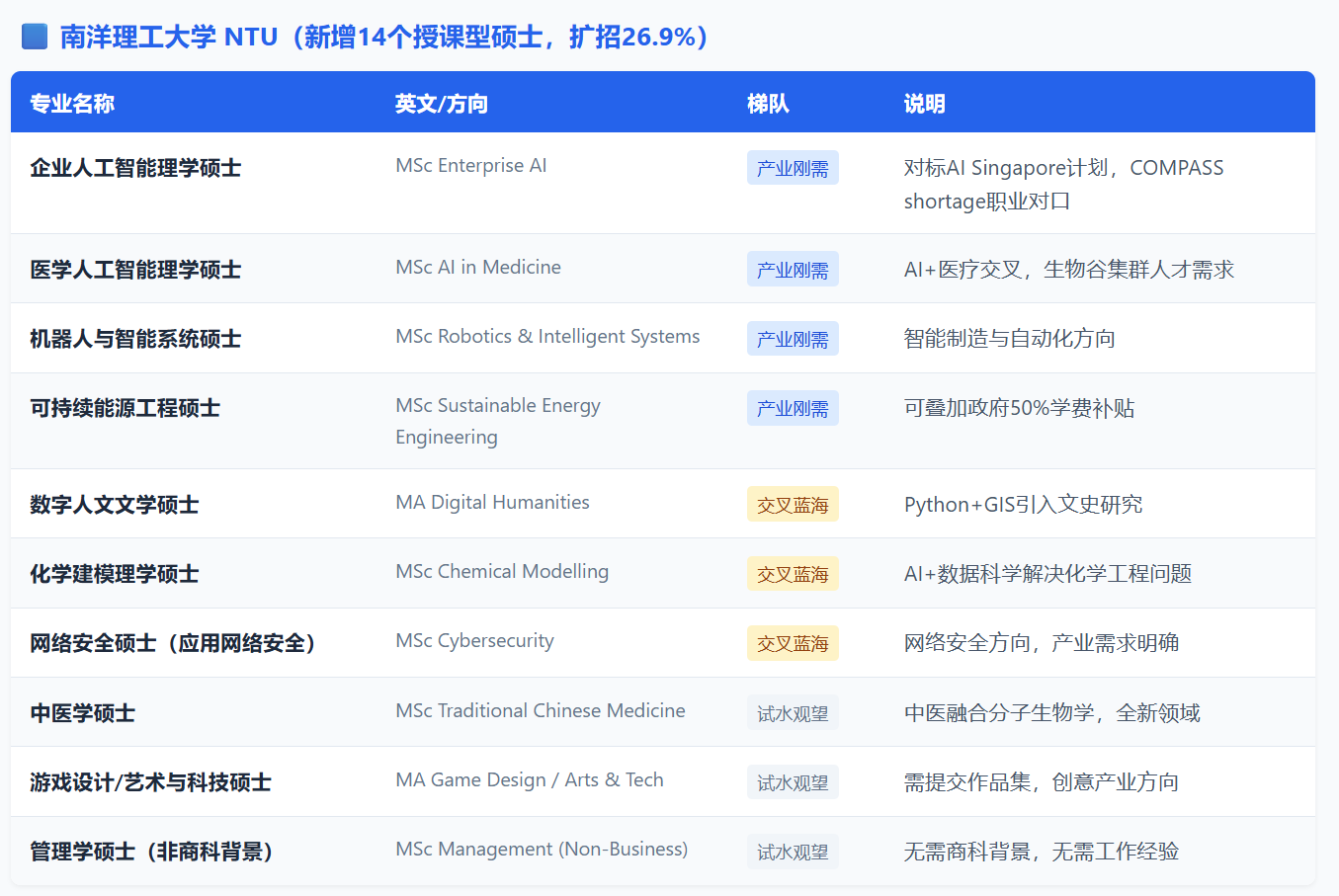Click the 试水观望 tag in the 游戏设计 row

click(x=793, y=782)
